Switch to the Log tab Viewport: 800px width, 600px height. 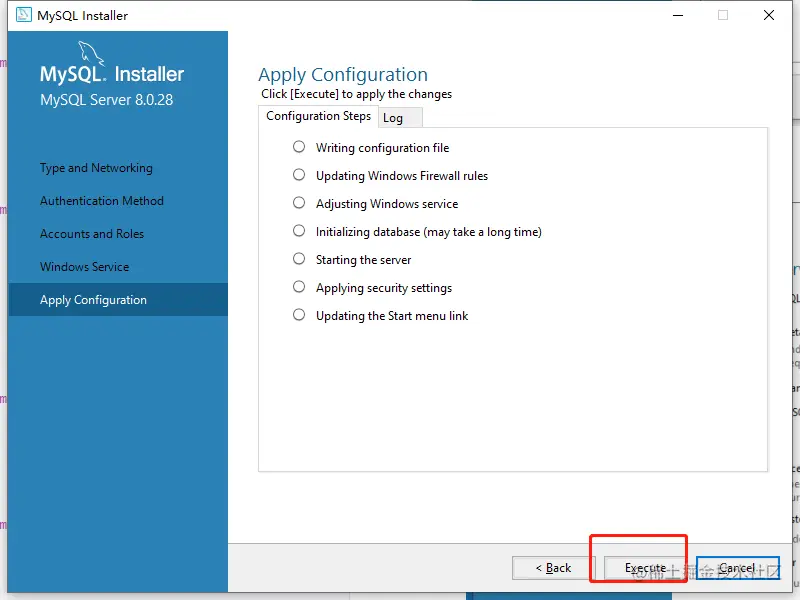pyautogui.click(x=400, y=118)
